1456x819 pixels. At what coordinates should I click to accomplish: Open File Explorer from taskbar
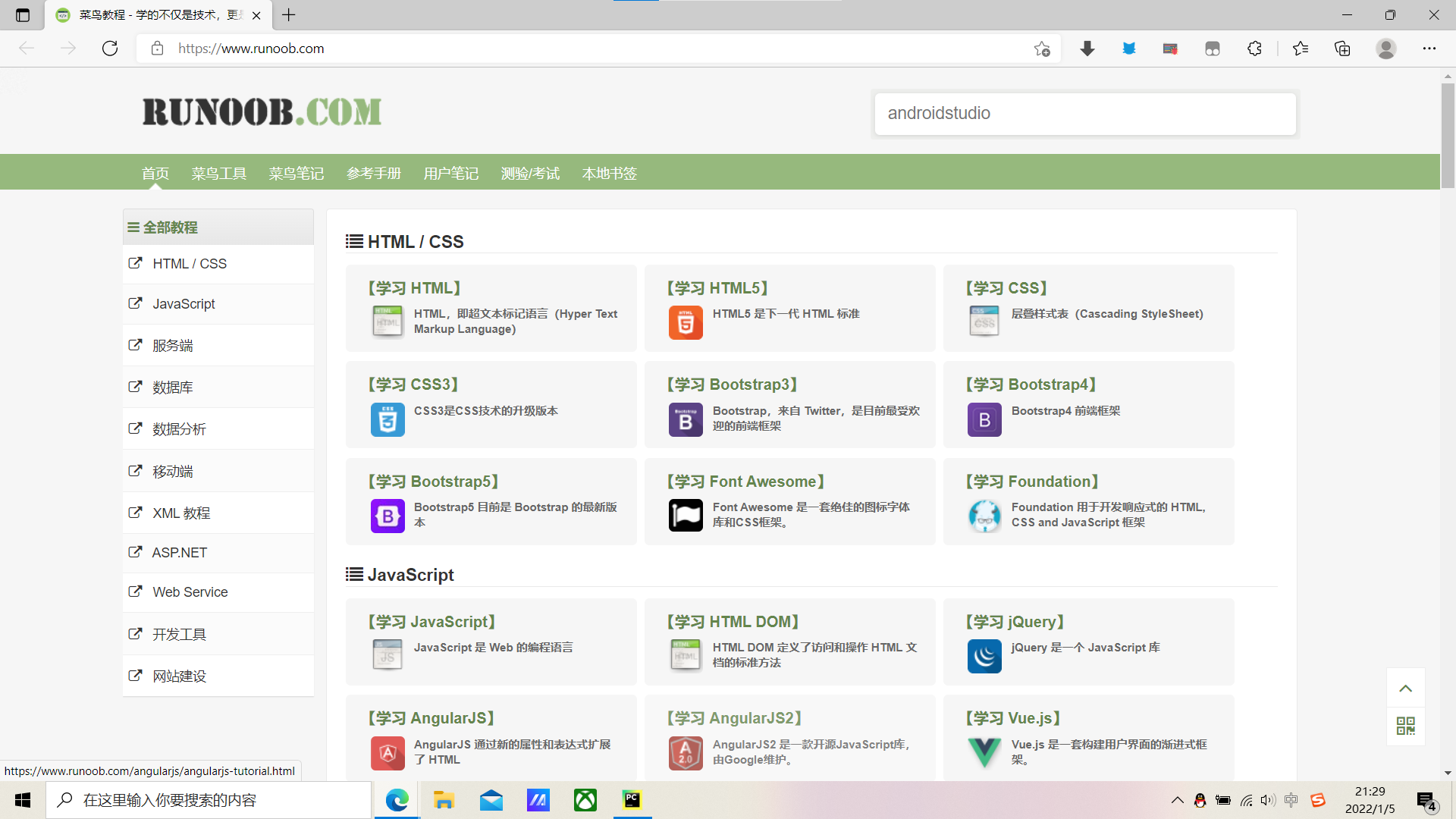[444, 800]
